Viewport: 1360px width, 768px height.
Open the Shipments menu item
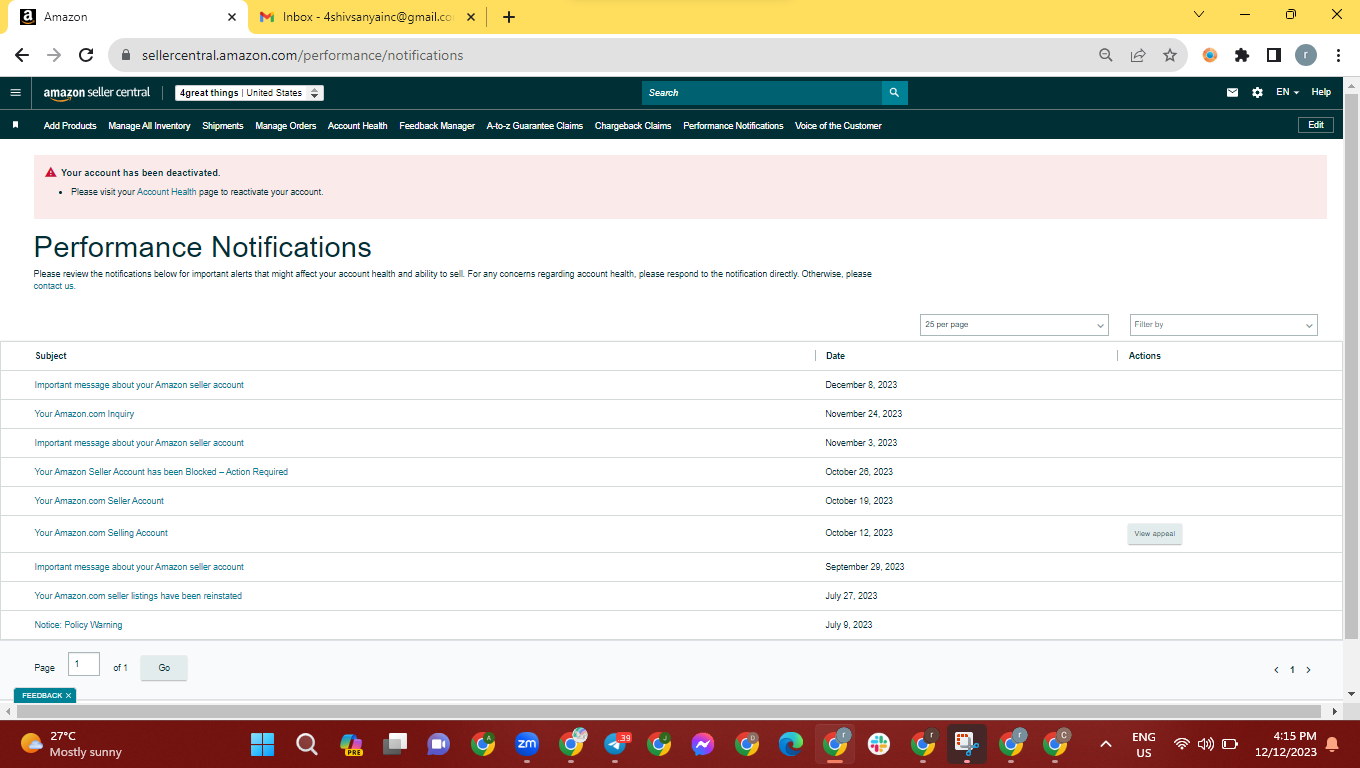click(223, 126)
